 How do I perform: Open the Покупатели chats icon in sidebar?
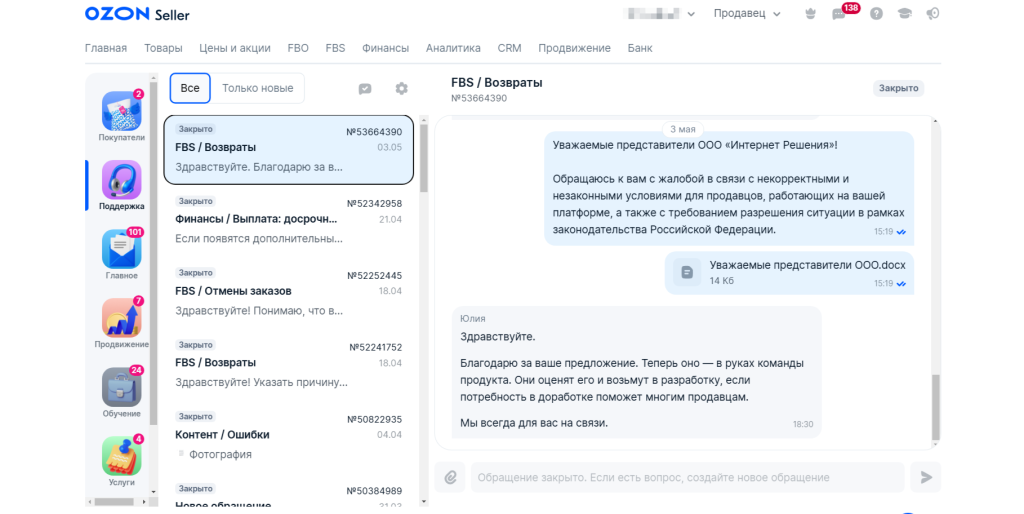pos(121,111)
